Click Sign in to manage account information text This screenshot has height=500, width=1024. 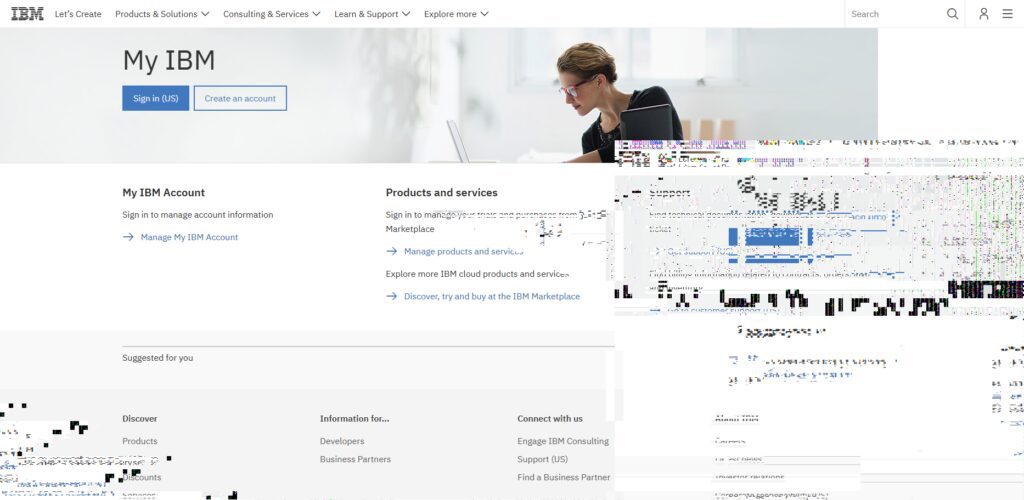(x=198, y=215)
